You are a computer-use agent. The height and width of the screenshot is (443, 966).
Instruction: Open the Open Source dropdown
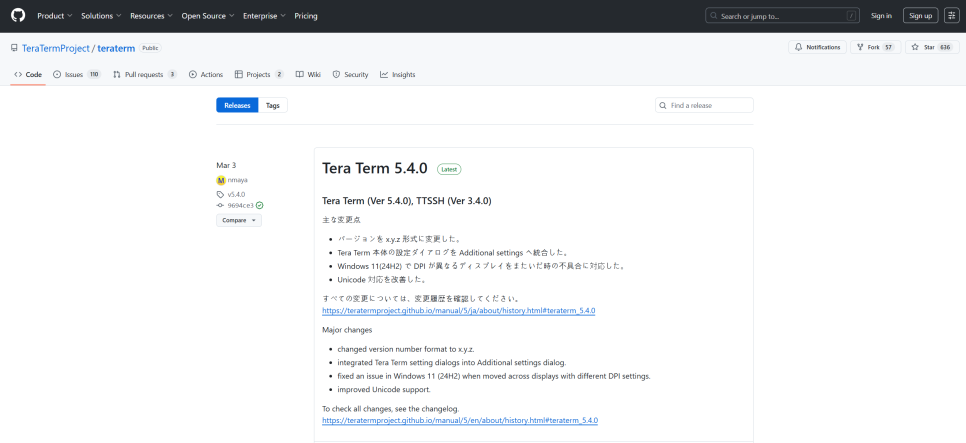coord(208,16)
